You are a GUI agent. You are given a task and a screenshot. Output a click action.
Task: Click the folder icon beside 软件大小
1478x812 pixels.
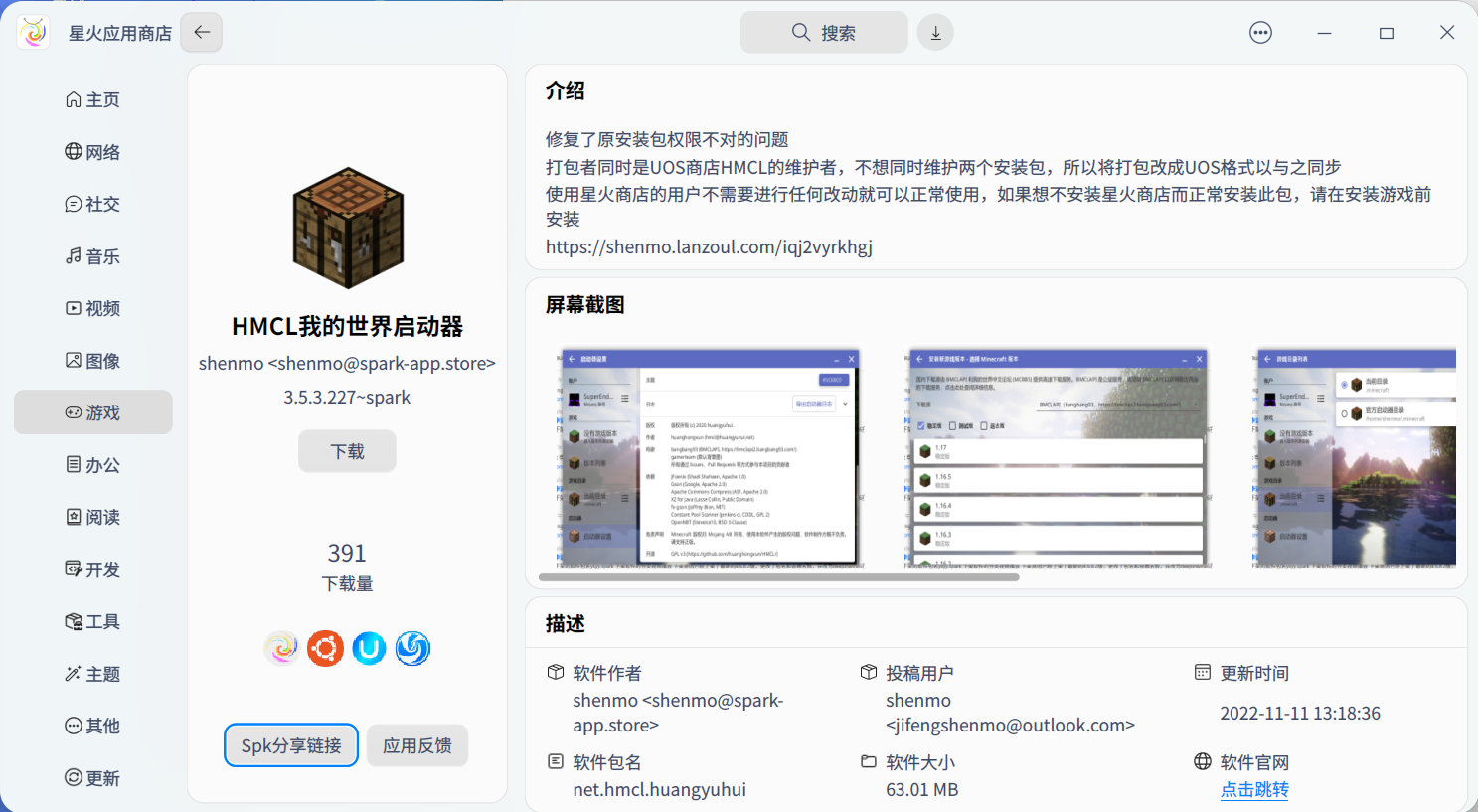point(869,761)
